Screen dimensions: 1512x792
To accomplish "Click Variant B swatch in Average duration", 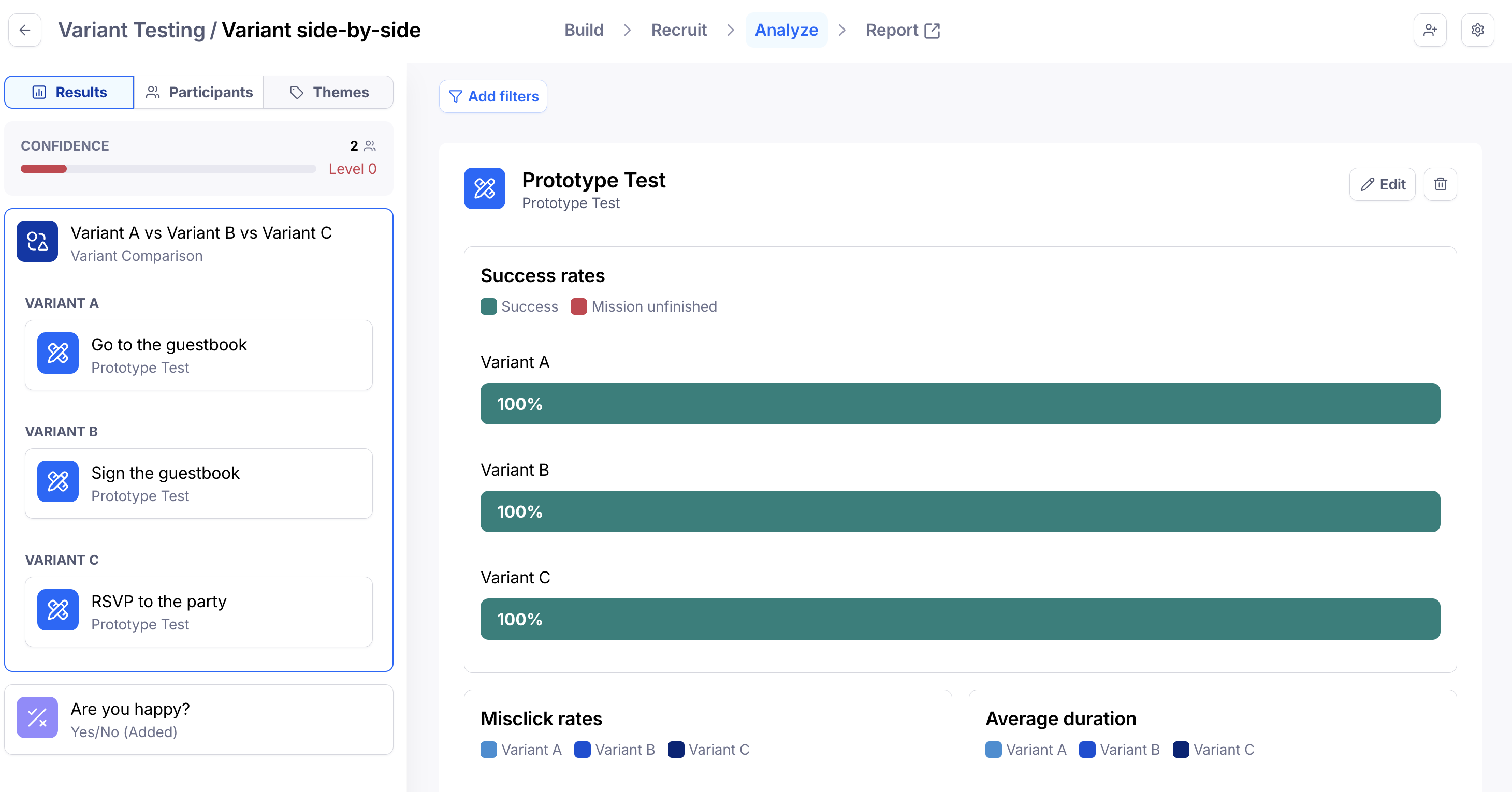I will click(x=1087, y=750).
